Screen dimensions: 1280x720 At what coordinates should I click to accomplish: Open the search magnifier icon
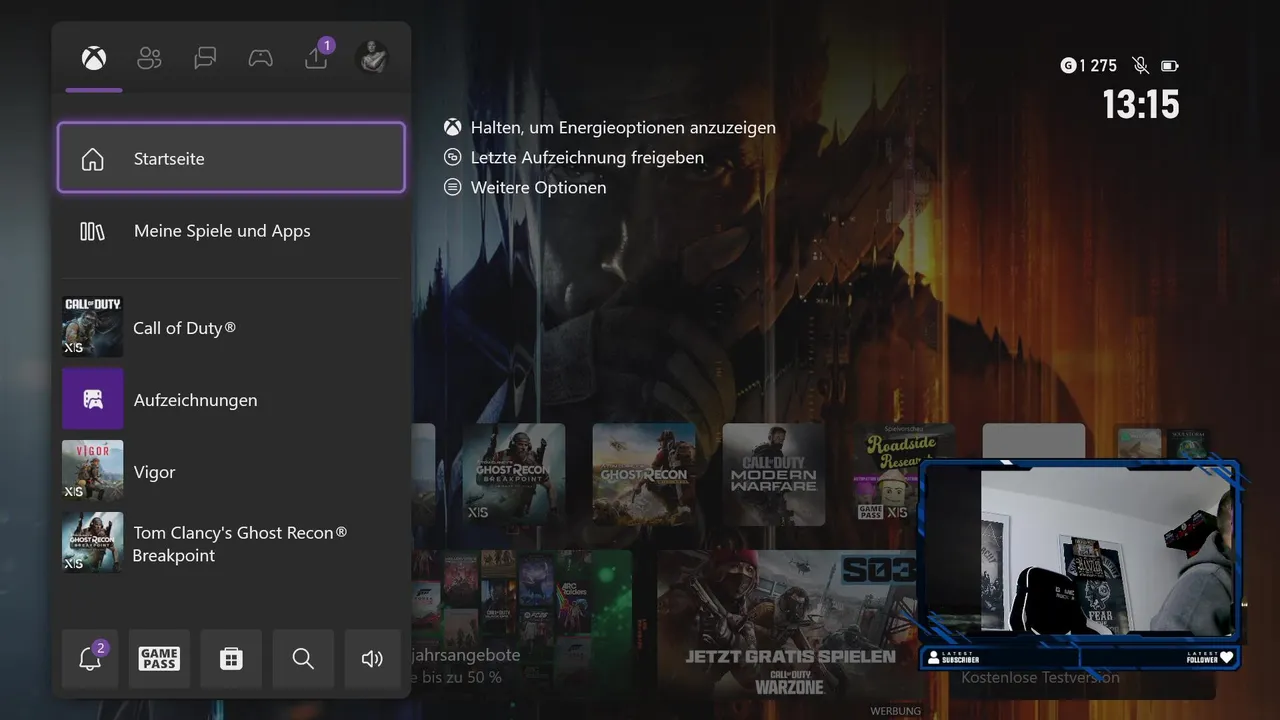303,658
